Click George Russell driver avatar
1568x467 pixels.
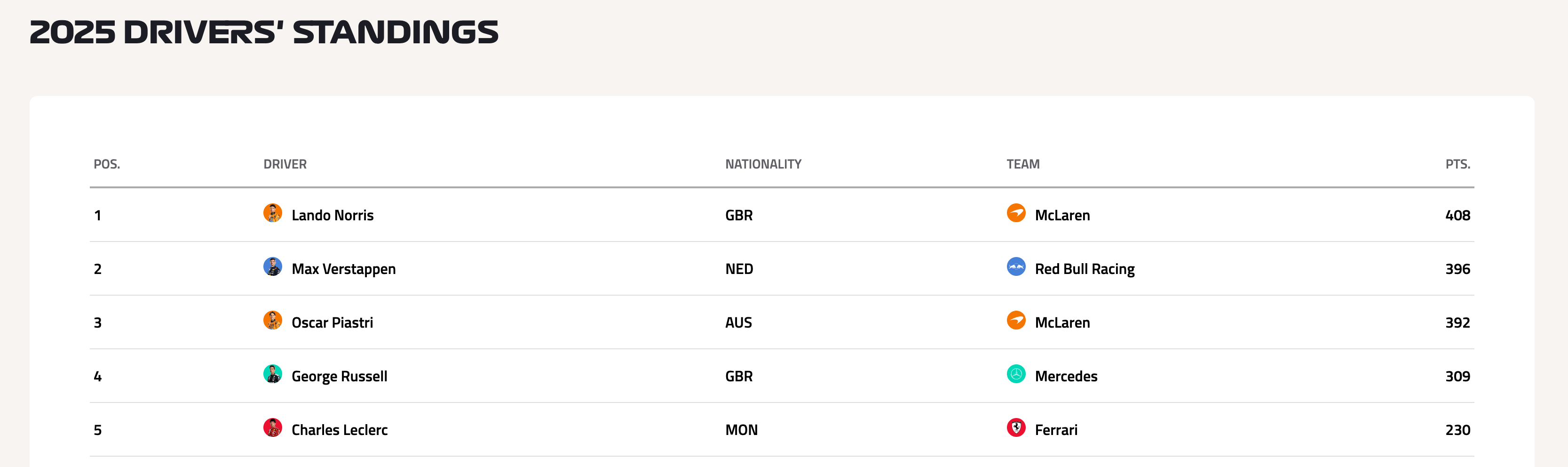pyautogui.click(x=273, y=374)
